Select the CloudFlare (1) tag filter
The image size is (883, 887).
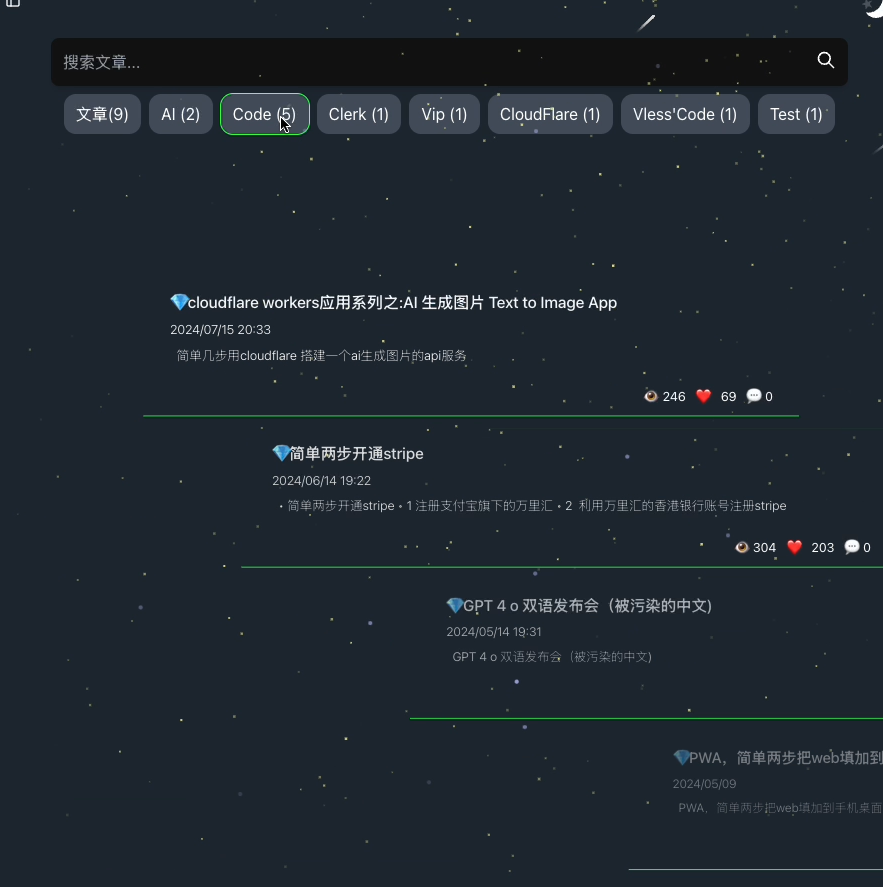tap(550, 114)
